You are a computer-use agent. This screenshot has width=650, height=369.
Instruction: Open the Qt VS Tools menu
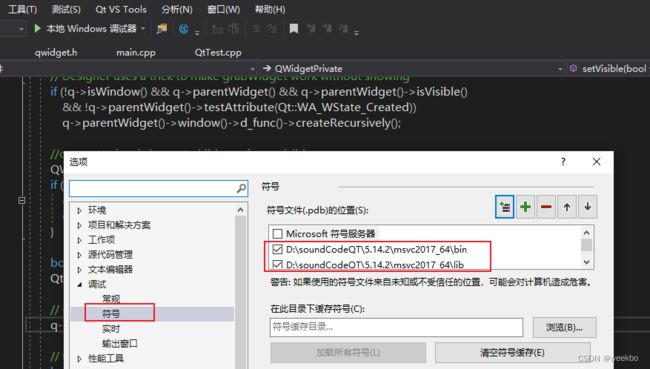pos(121,9)
